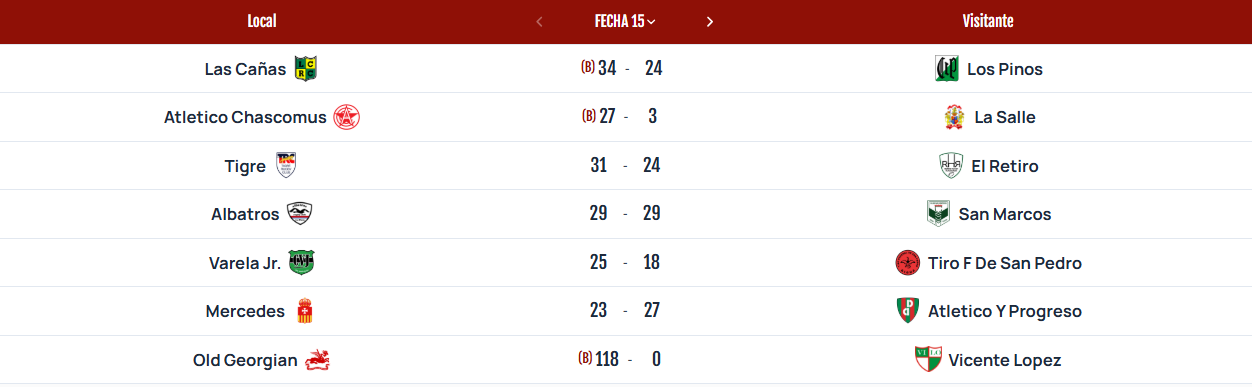Click the Tiro F De San Pedro badge
The height and width of the screenshot is (387, 1252).
[x=908, y=263]
